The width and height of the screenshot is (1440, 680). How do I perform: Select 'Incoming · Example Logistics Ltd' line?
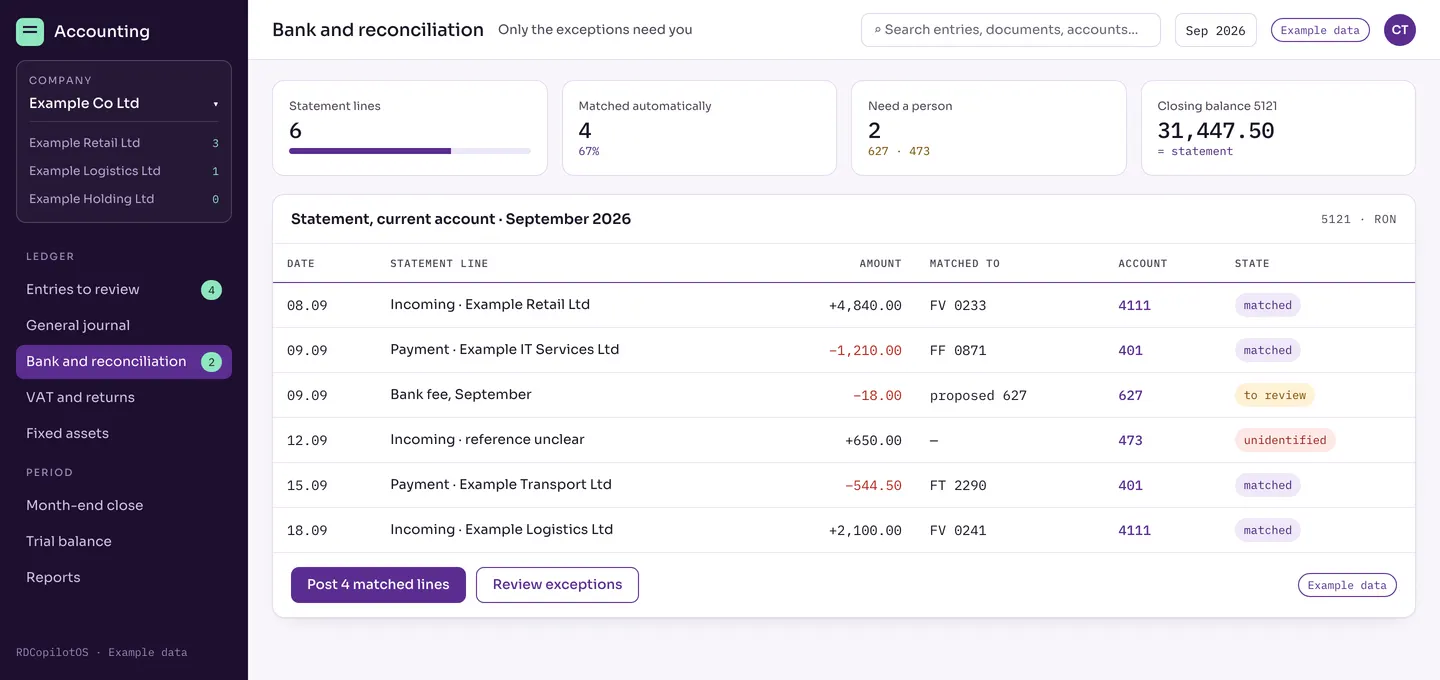502,530
